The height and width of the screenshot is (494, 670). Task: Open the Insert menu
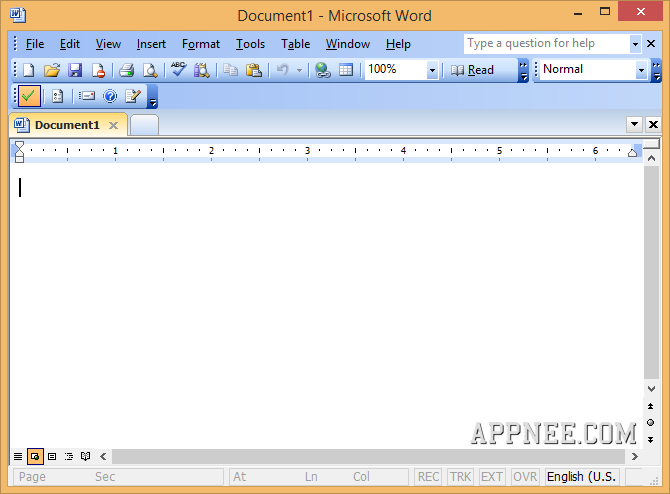[151, 44]
